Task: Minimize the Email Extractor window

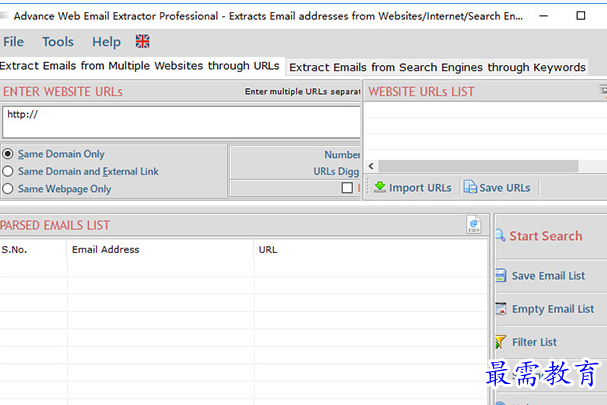Action: (x=544, y=16)
